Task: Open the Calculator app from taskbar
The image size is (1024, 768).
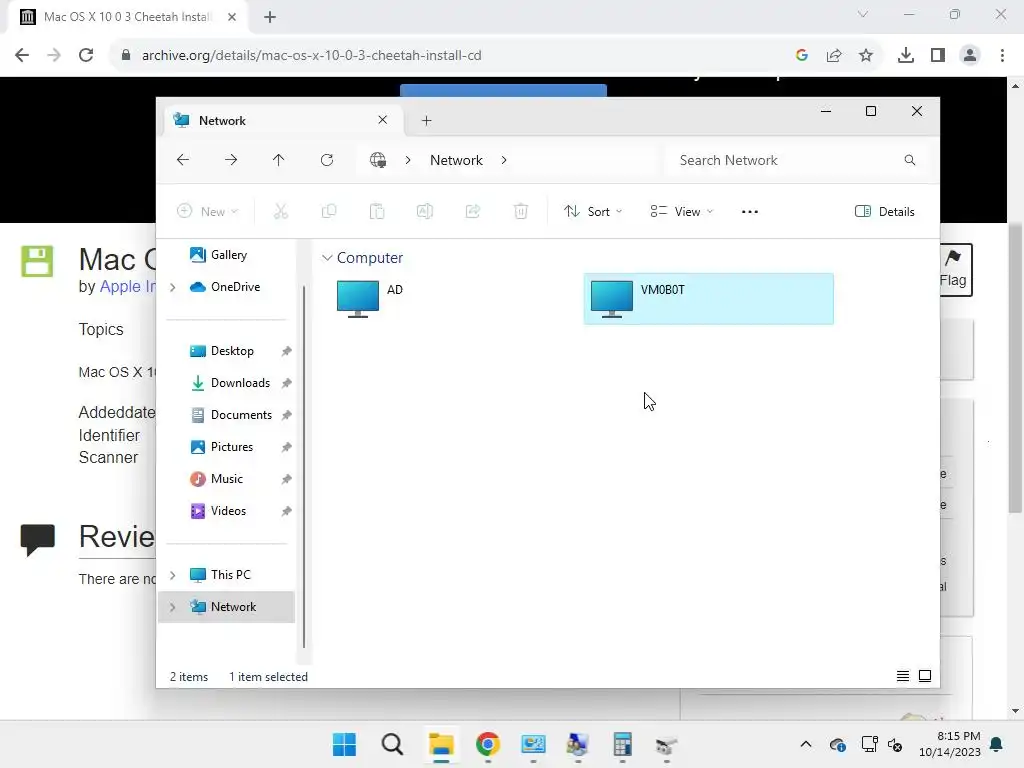Action: point(622,744)
